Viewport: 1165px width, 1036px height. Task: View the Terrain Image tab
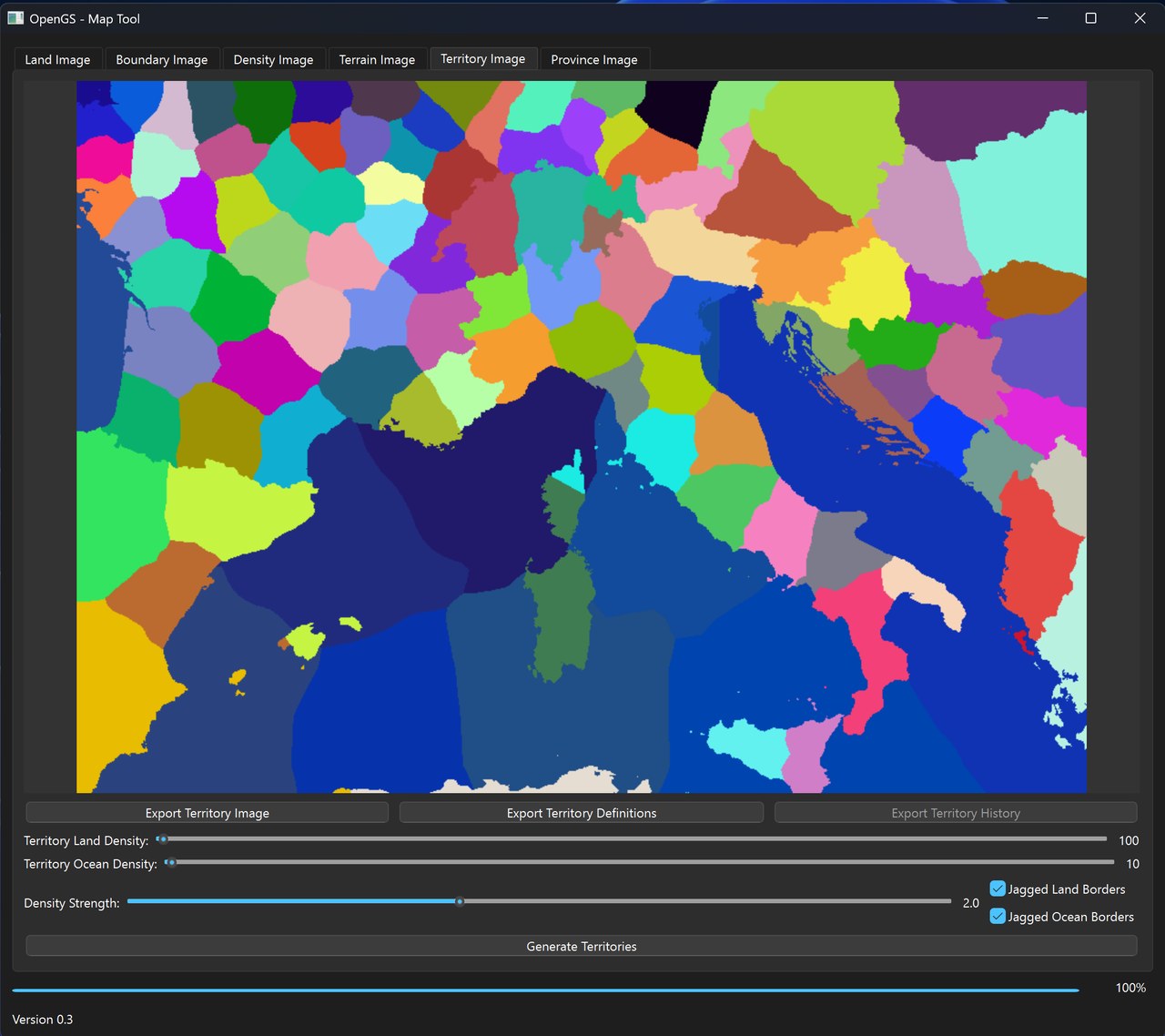click(378, 58)
